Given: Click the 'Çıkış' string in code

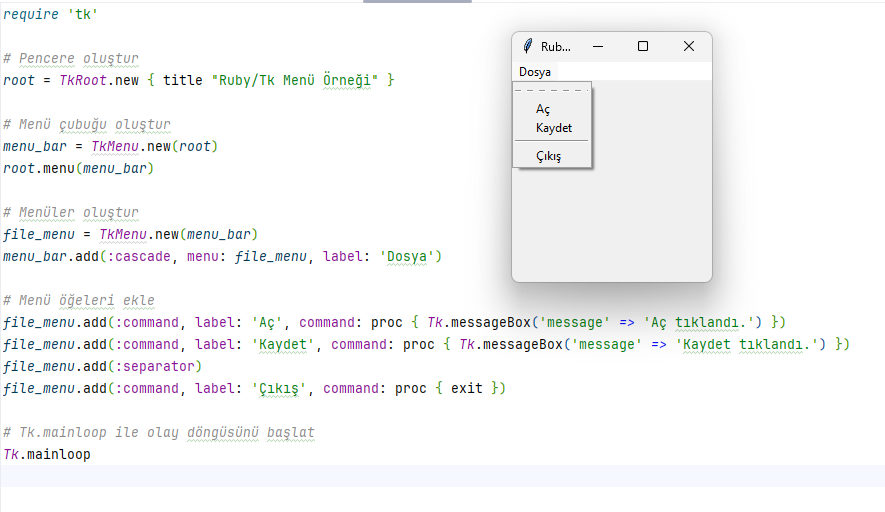Looking at the screenshot, I should (278, 388).
